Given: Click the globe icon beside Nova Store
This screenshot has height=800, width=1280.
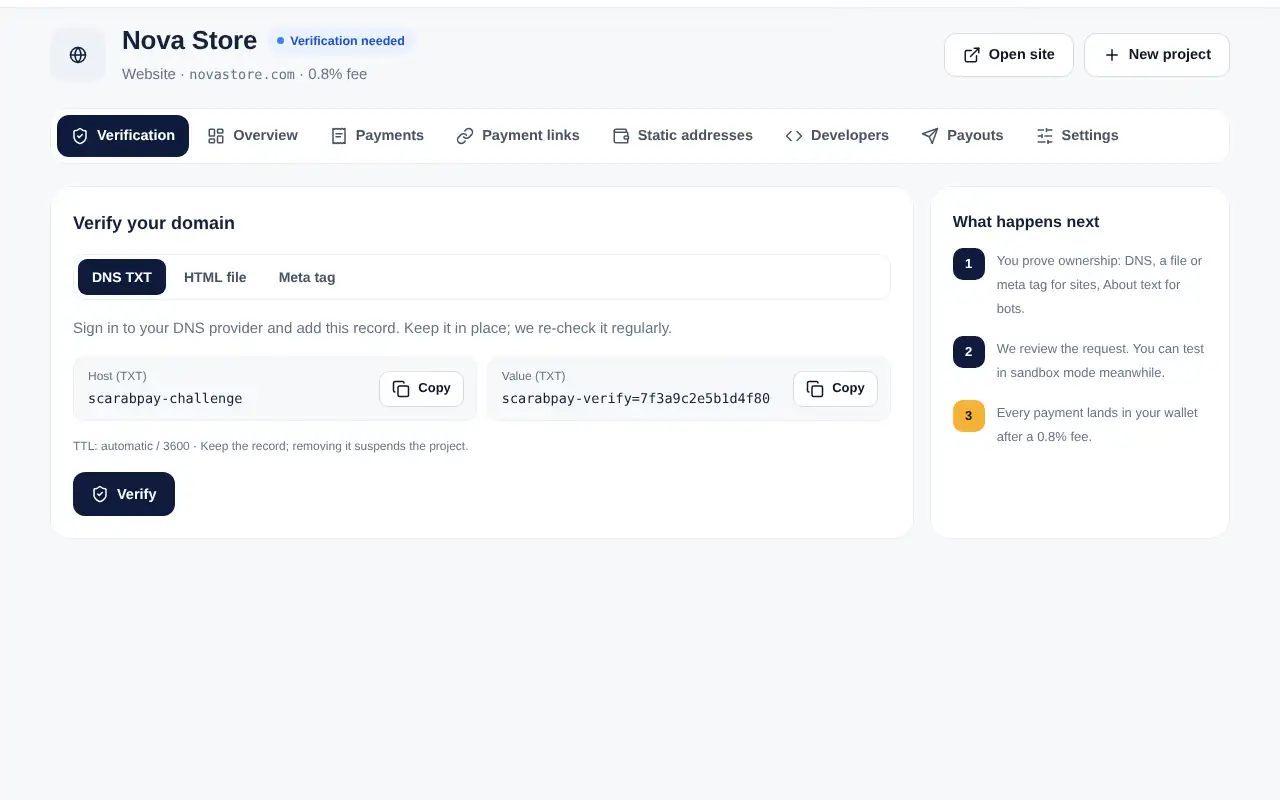Looking at the screenshot, I should (78, 55).
